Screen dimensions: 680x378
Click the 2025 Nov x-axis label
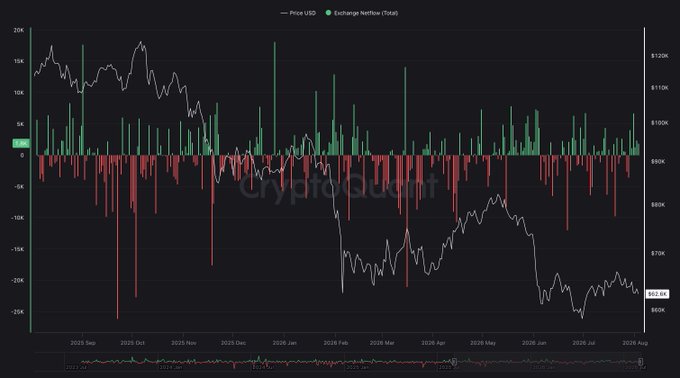[x=183, y=343]
